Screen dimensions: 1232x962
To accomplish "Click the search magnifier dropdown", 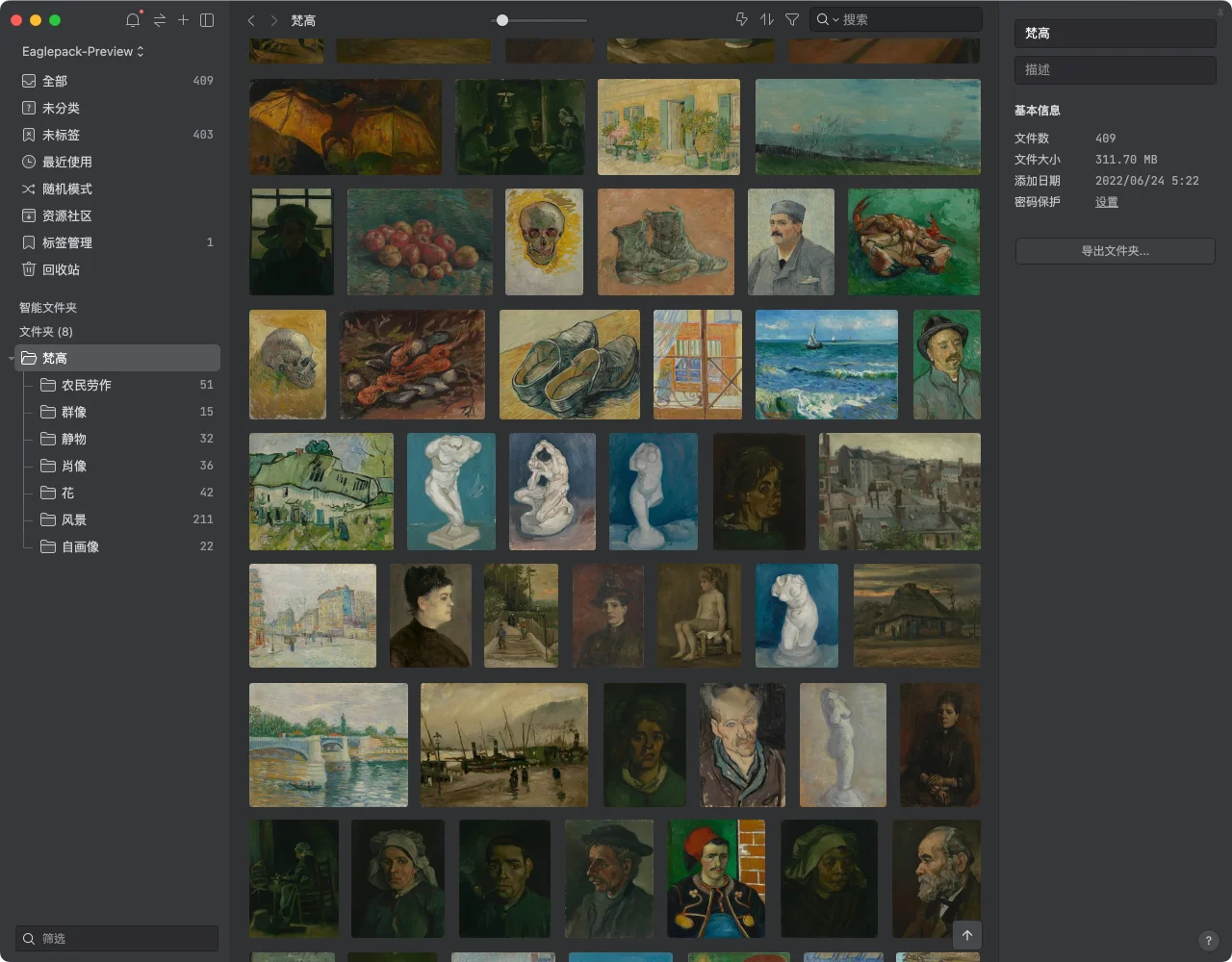I will click(x=827, y=19).
